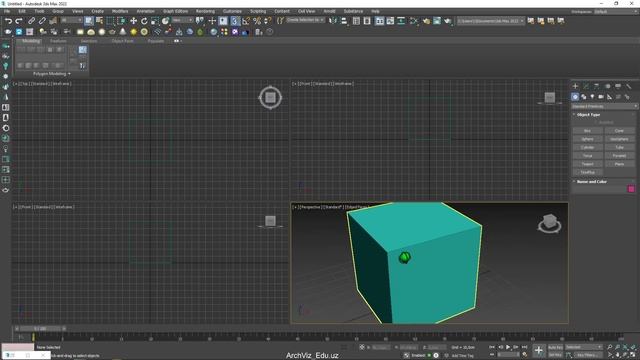Click the Box primitive button
Image resolution: width=640 pixels, height=360 pixels.
pyautogui.click(x=587, y=131)
